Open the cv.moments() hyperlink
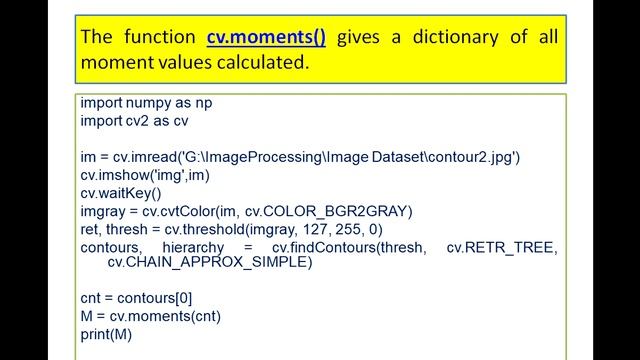 (266, 37)
